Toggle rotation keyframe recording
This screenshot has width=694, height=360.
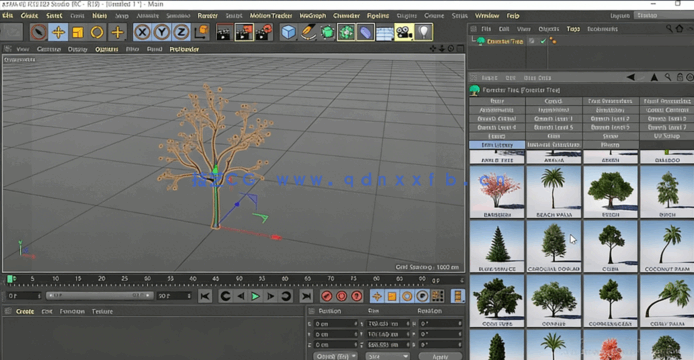coord(407,296)
